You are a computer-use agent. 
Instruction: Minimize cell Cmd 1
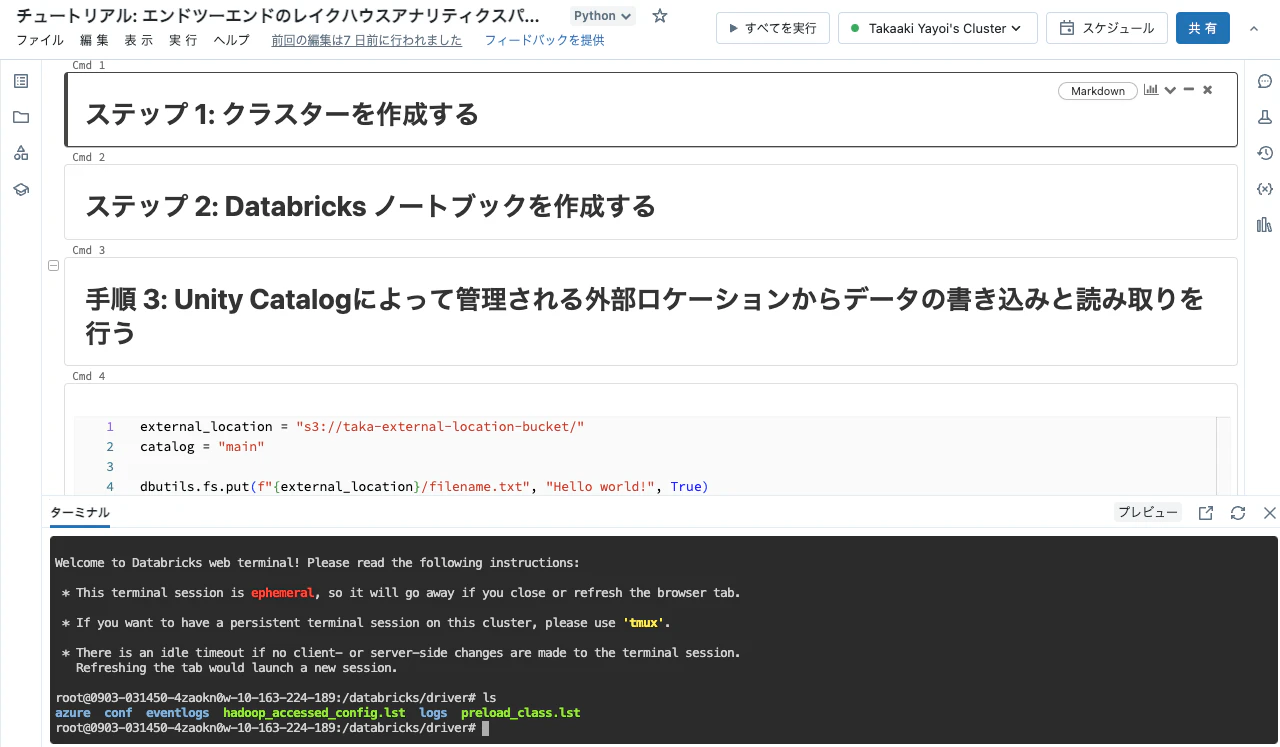coord(1188,90)
